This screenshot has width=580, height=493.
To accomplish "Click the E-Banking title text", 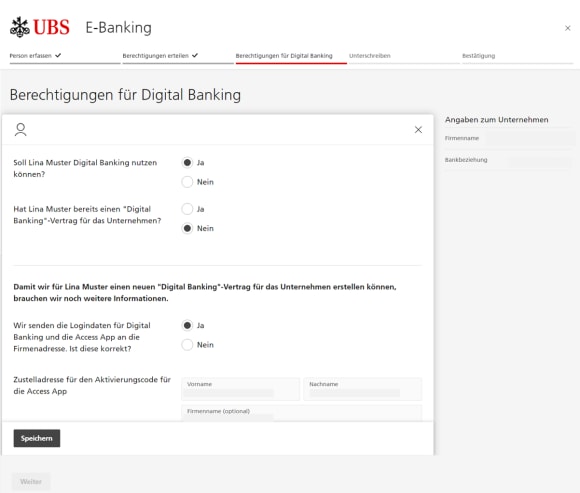I will pyautogui.click(x=118, y=28).
